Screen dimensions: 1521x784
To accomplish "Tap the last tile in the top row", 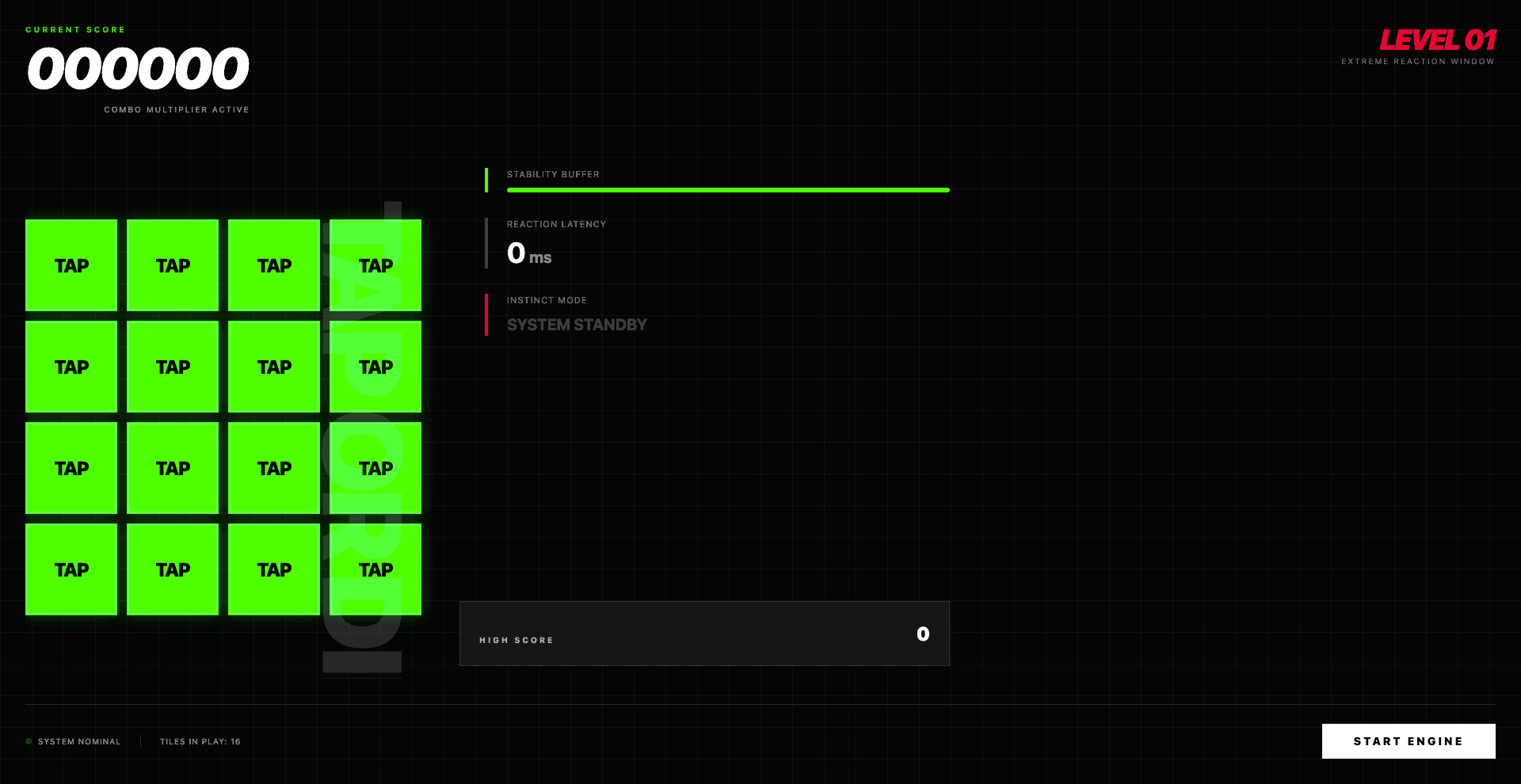I will point(375,265).
